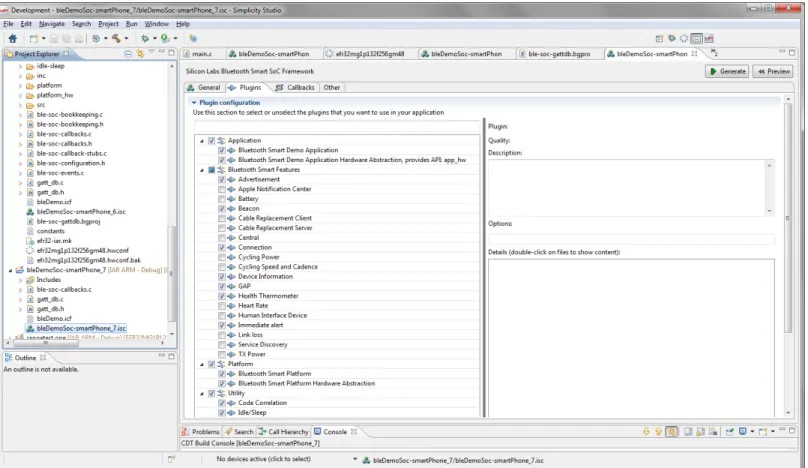This screenshot has height=468, width=808.
Task: Click the Home icon in the toolbar
Action: pos(13,38)
